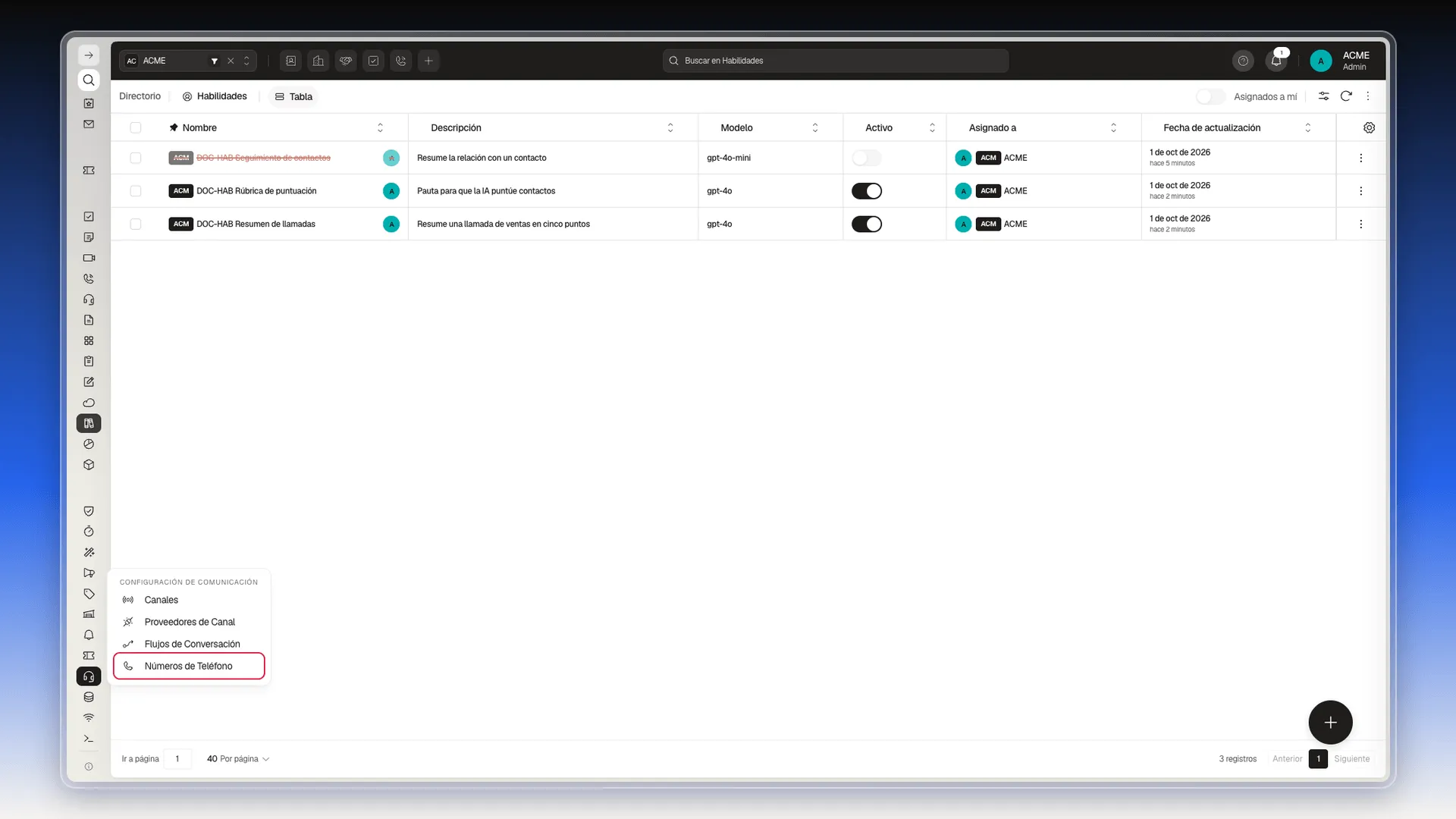This screenshot has width=1456, height=819.
Task: Toggle Activo for DOC-HAB Rúbrica de puntuación
Action: [x=867, y=191]
